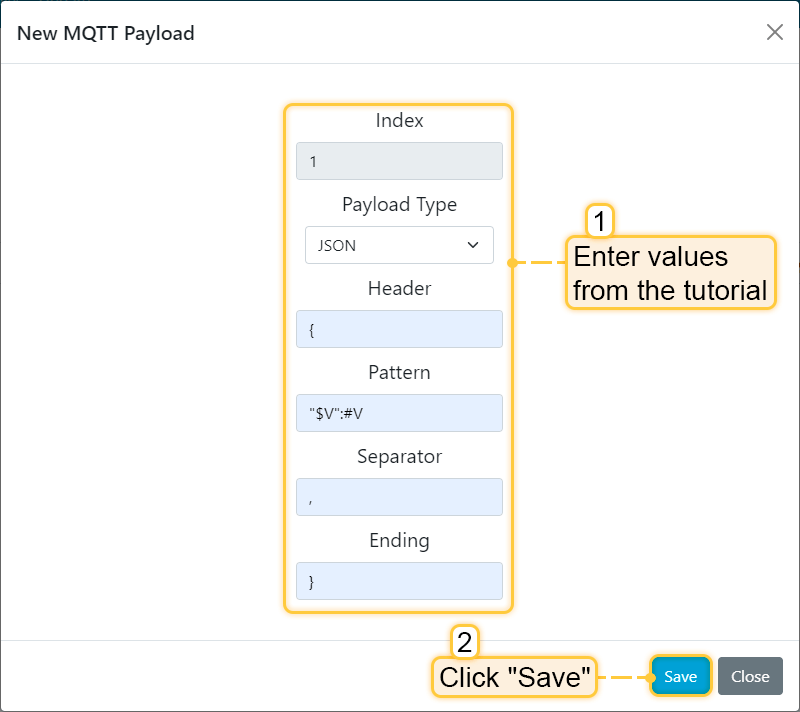
Task: Open the Payload Type JSON dropdown
Action: tap(399, 245)
